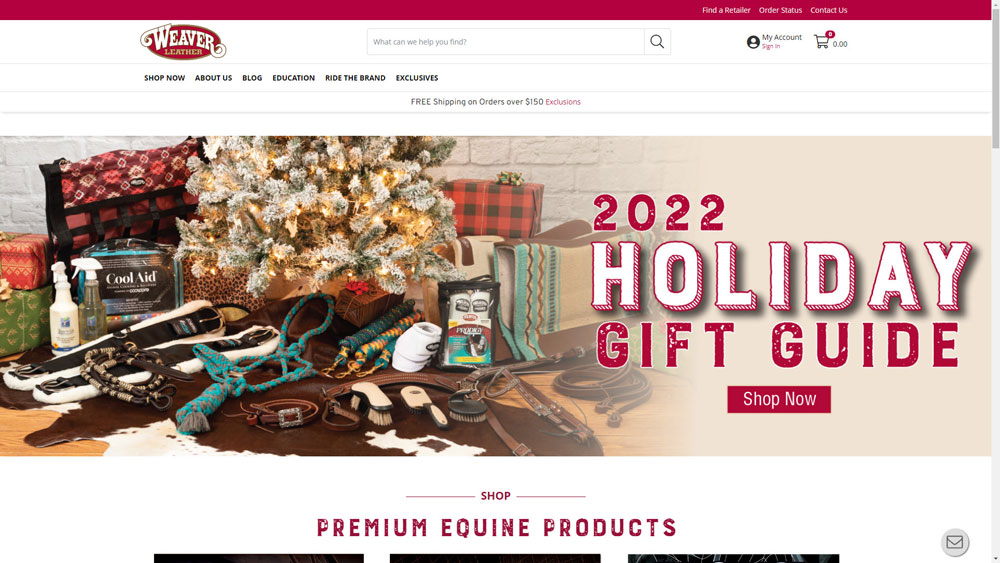
Task: Open the Education menu
Action: coord(293,78)
